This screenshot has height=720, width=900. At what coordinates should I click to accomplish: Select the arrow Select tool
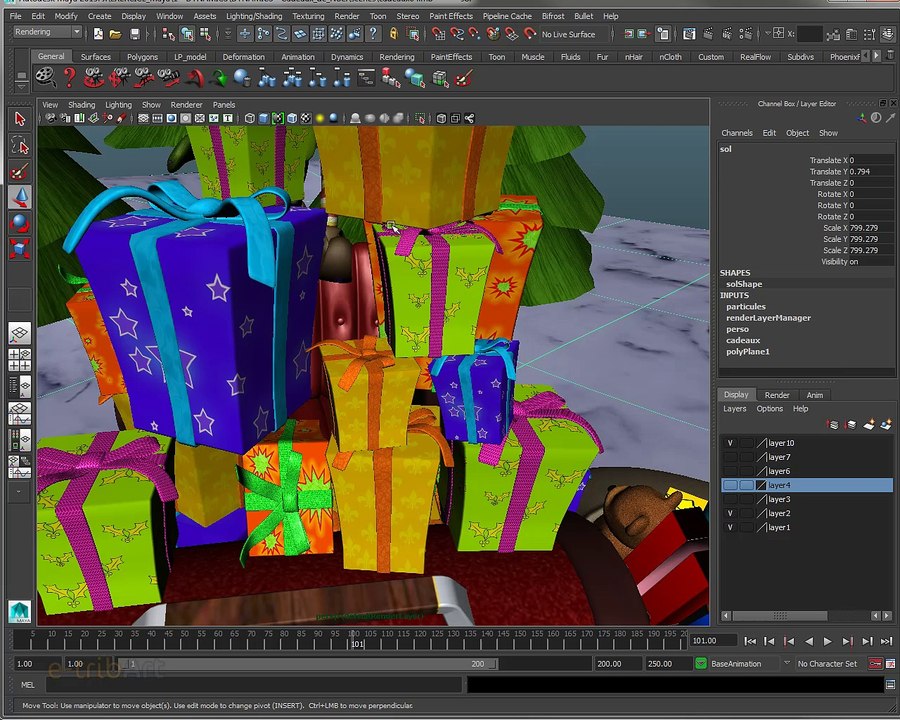(x=20, y=119)
